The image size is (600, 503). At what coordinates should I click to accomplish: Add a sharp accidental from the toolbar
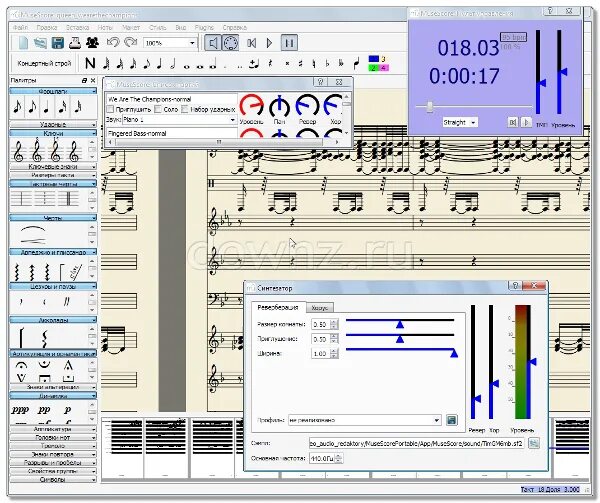pyautogui.click(x=301, y=64)
